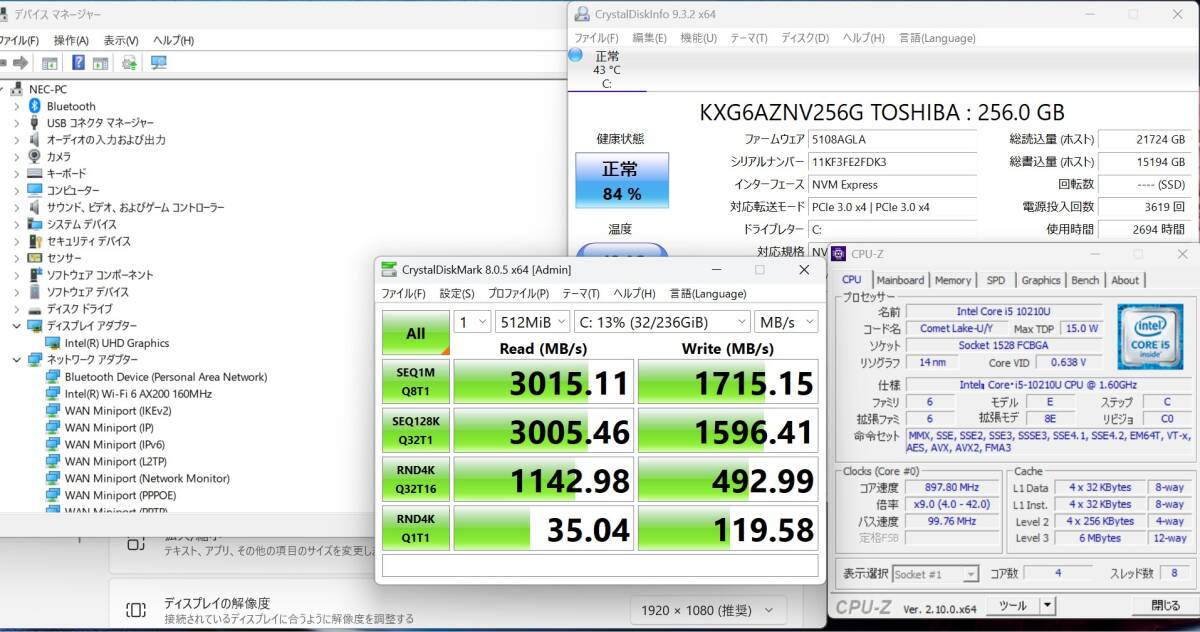Open the arrow next to ツール in CPU-Z

(1047, 605)
